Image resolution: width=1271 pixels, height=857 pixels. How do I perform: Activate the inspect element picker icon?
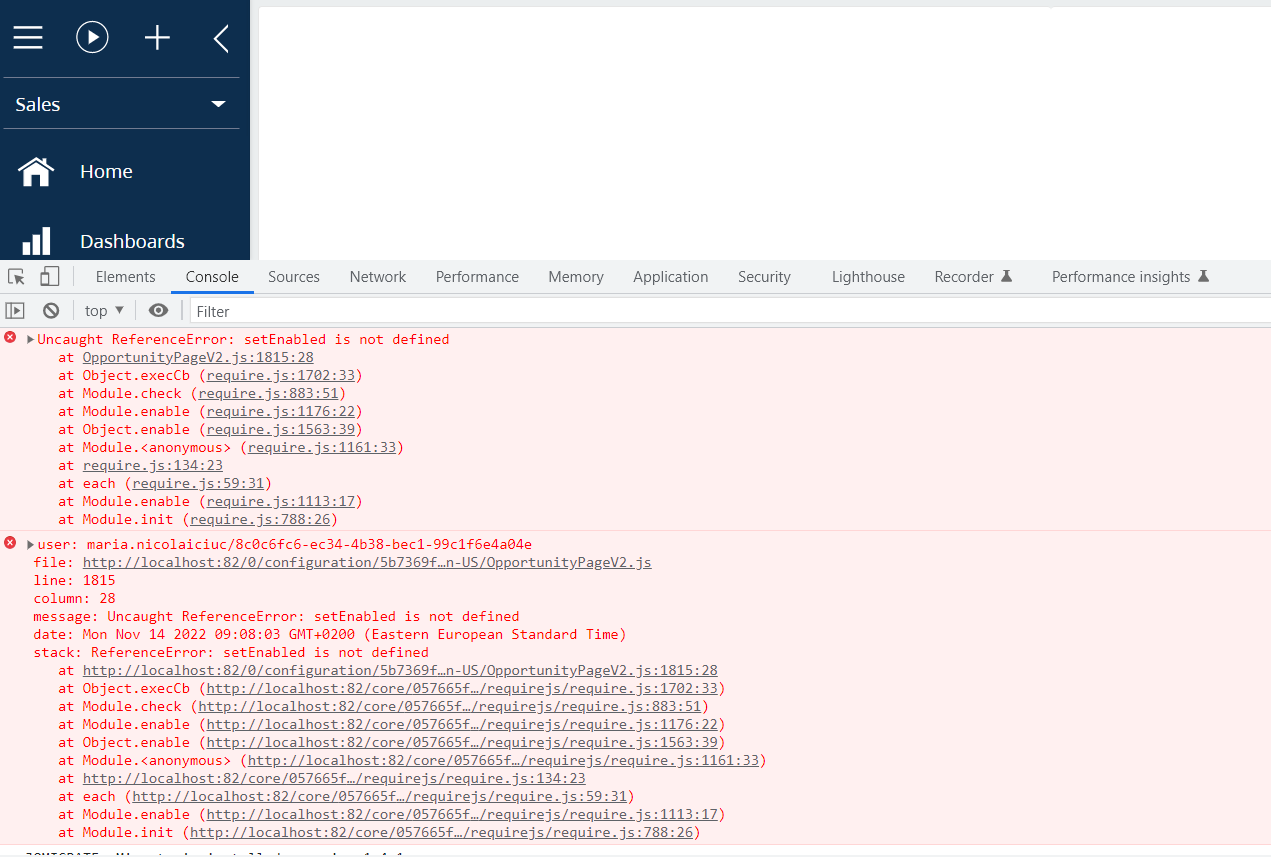[x=16, y=277]
